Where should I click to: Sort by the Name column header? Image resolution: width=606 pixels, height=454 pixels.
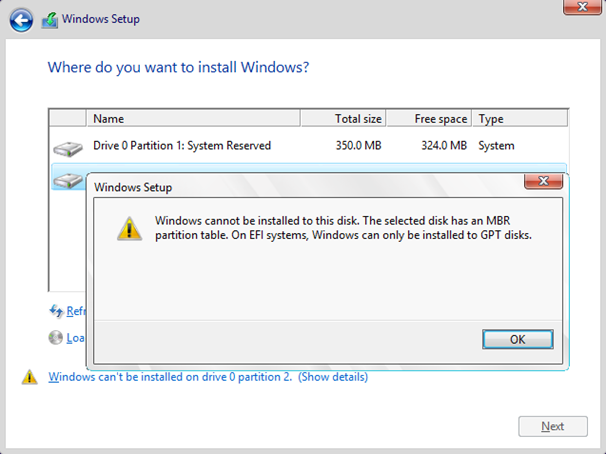193,118
